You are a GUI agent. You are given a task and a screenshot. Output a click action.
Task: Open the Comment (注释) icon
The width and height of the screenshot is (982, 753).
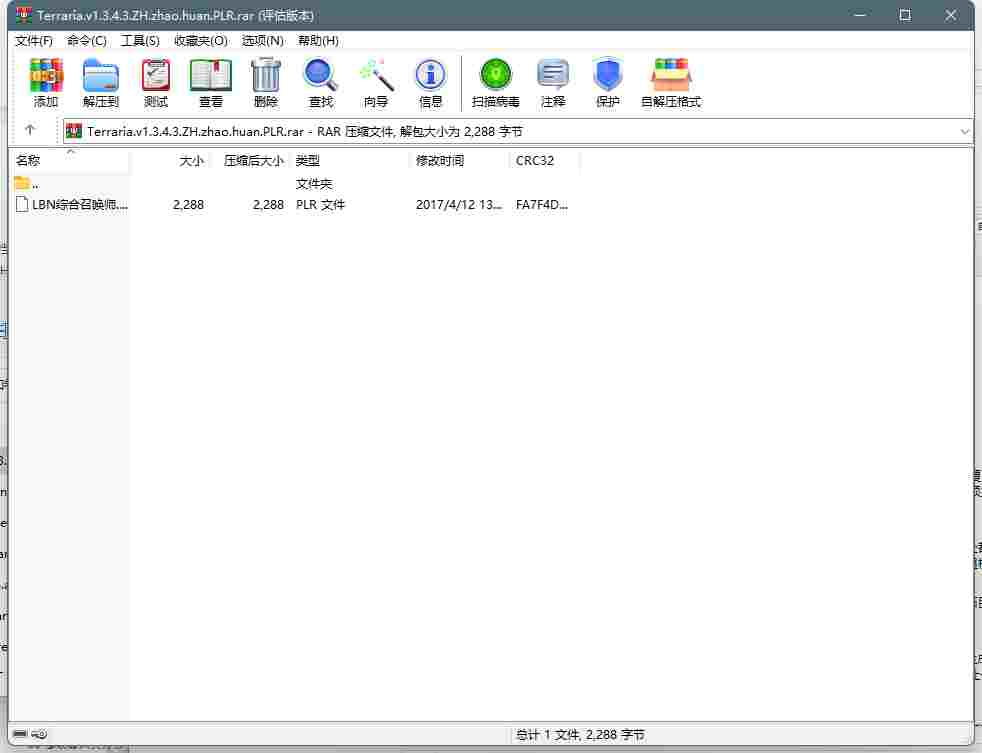(x=553, y=82)
